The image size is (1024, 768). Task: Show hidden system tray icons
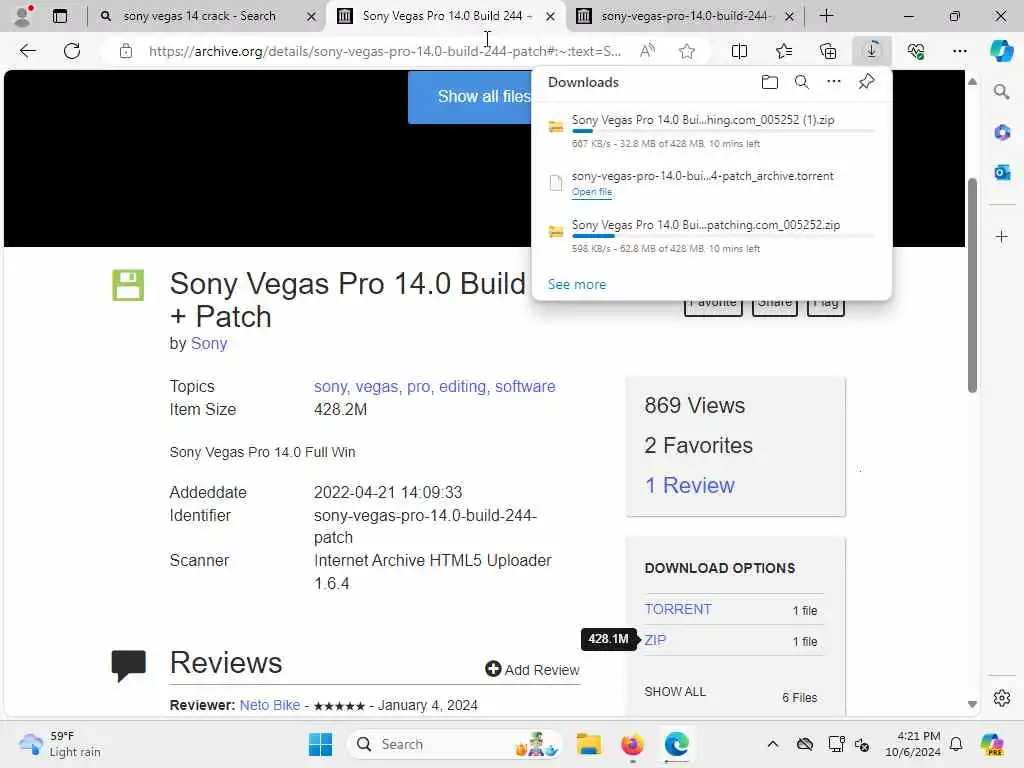click(x=773, y=744)
